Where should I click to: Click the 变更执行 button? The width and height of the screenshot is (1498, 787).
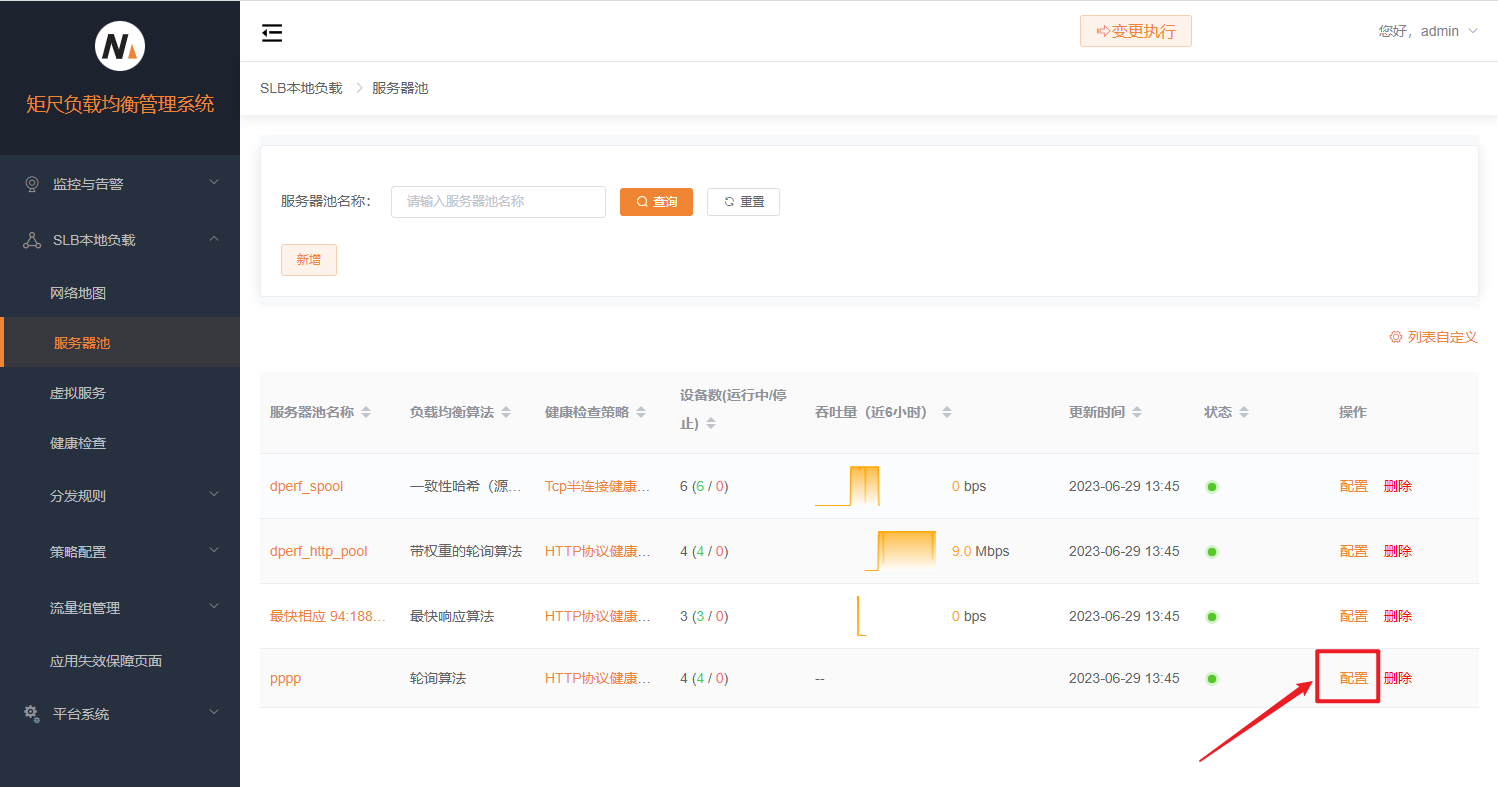click(x=1135, y=31)
